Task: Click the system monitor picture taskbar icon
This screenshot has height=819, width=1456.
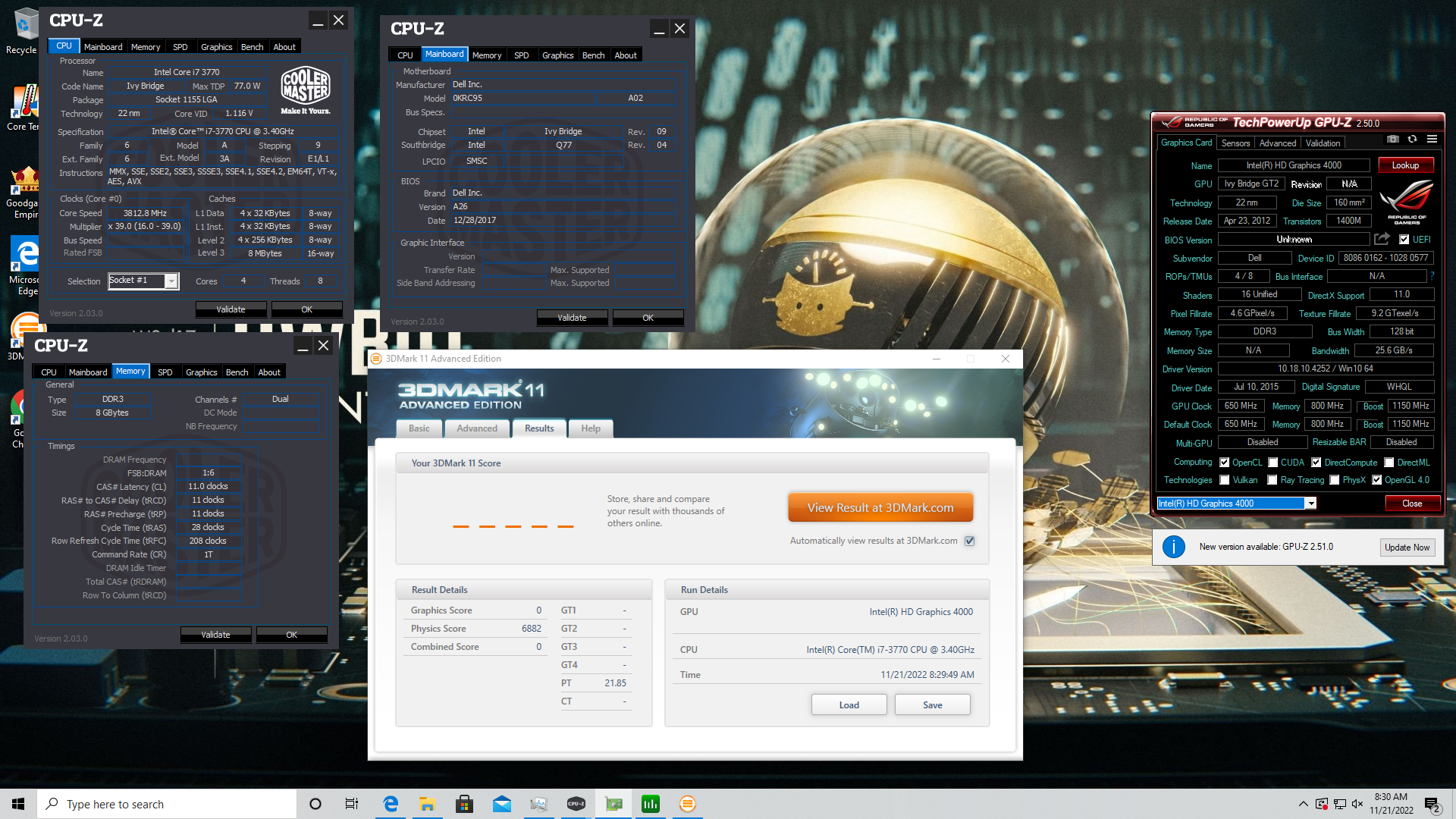Action: tap(538, 804)
